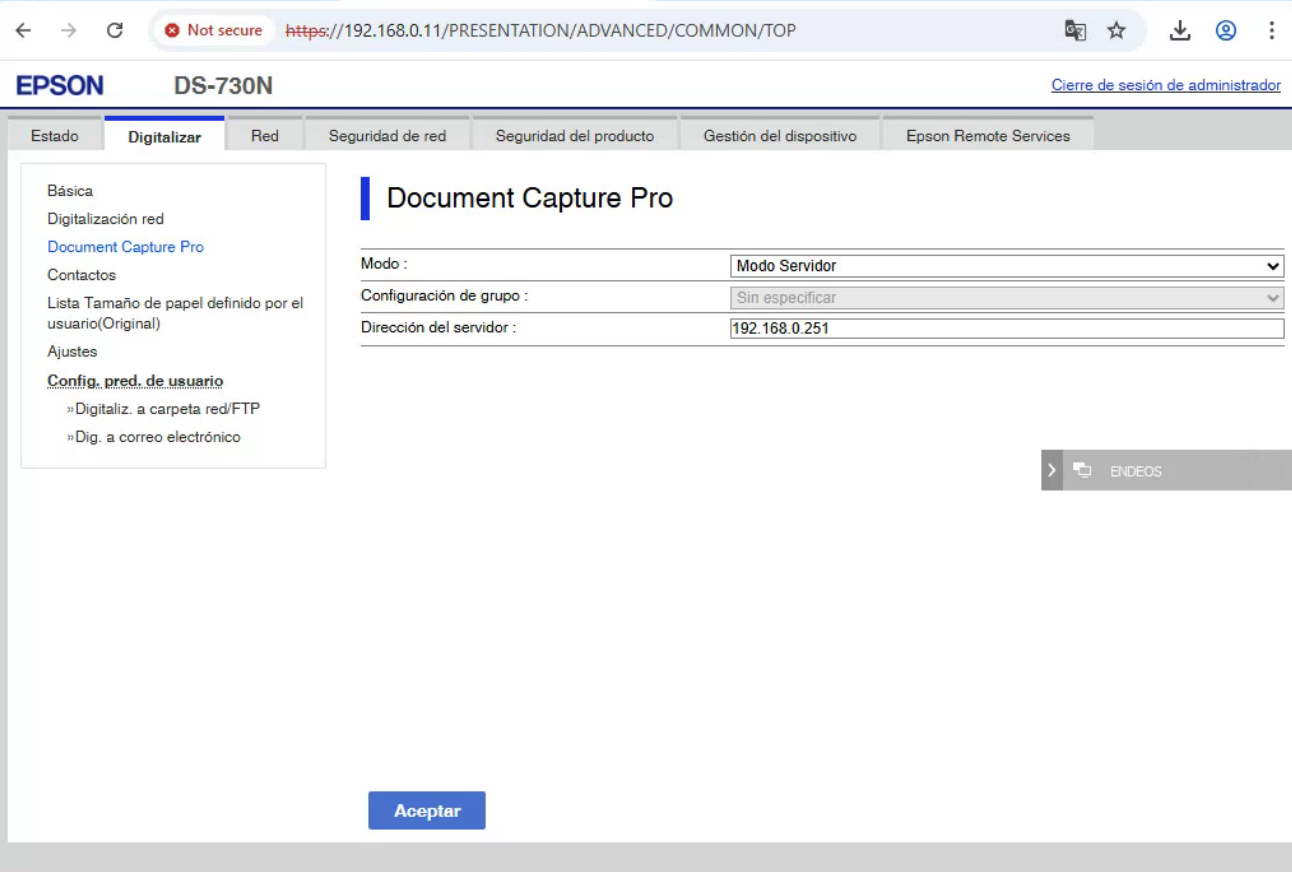1292x872 pixels.
Task: Click the Configuración de grupo : label
Action: [x=444, y=296]
